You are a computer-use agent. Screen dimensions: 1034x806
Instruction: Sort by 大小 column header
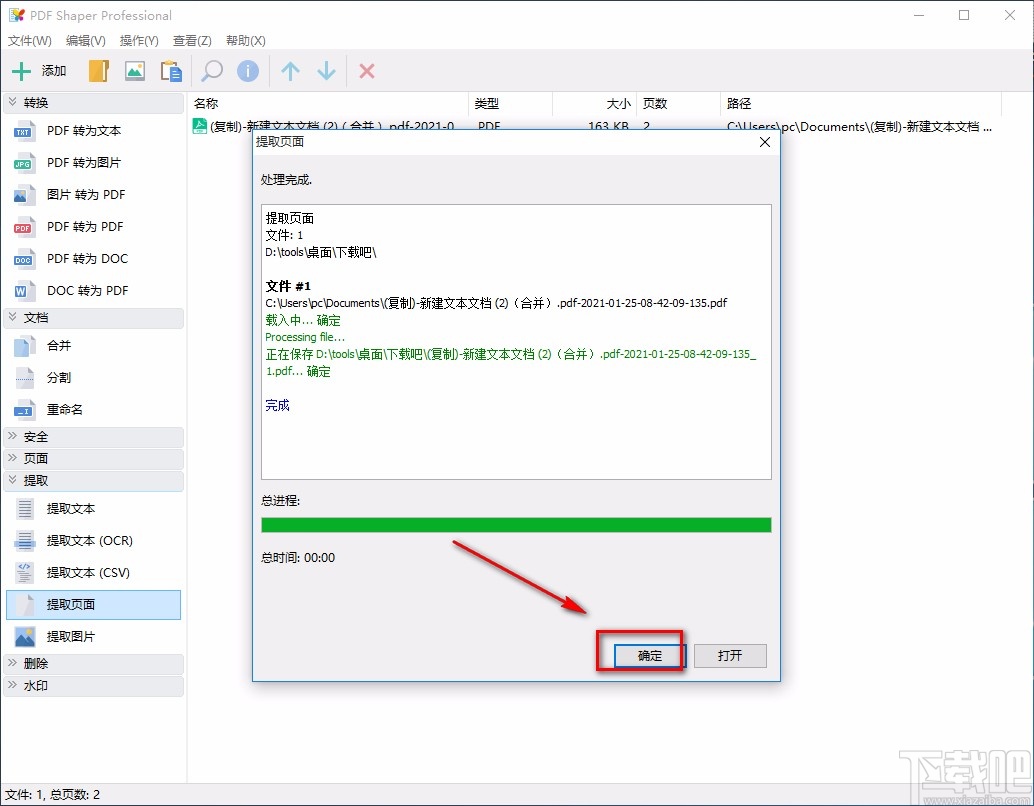[x=595, y=104]
